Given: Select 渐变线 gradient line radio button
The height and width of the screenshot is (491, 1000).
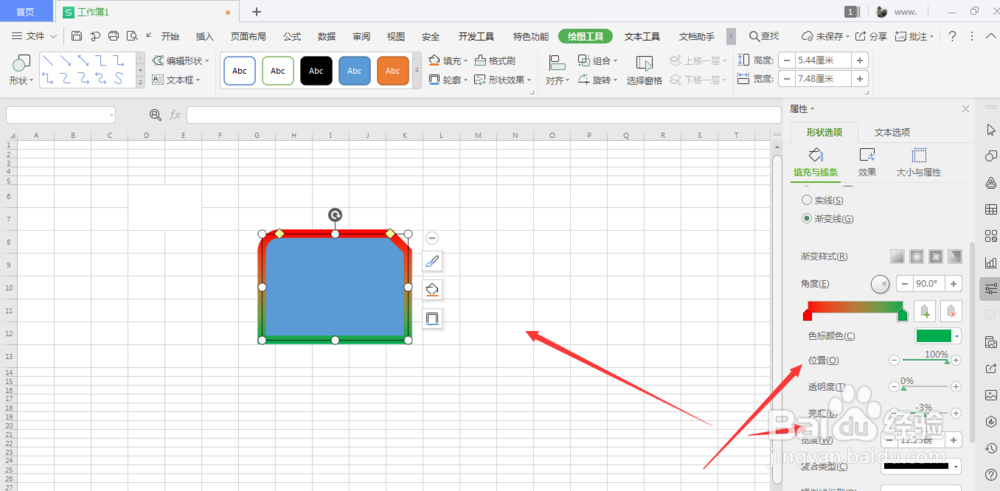Looking at the screenshot, I should point(807,219).
